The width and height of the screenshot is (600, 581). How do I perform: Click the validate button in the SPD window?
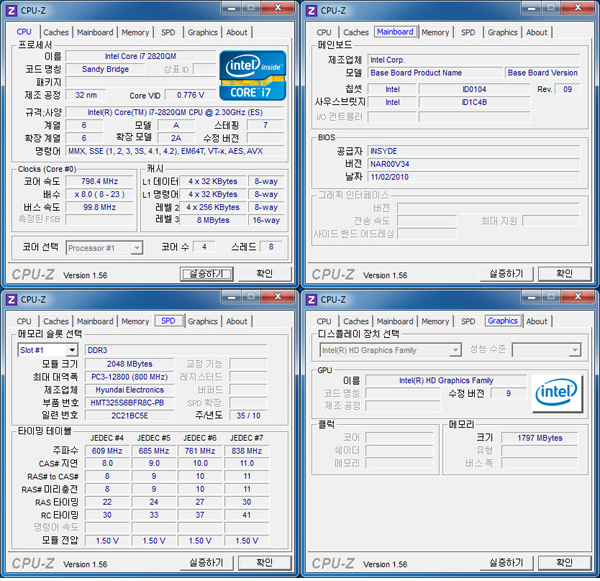tap(207, 563)
